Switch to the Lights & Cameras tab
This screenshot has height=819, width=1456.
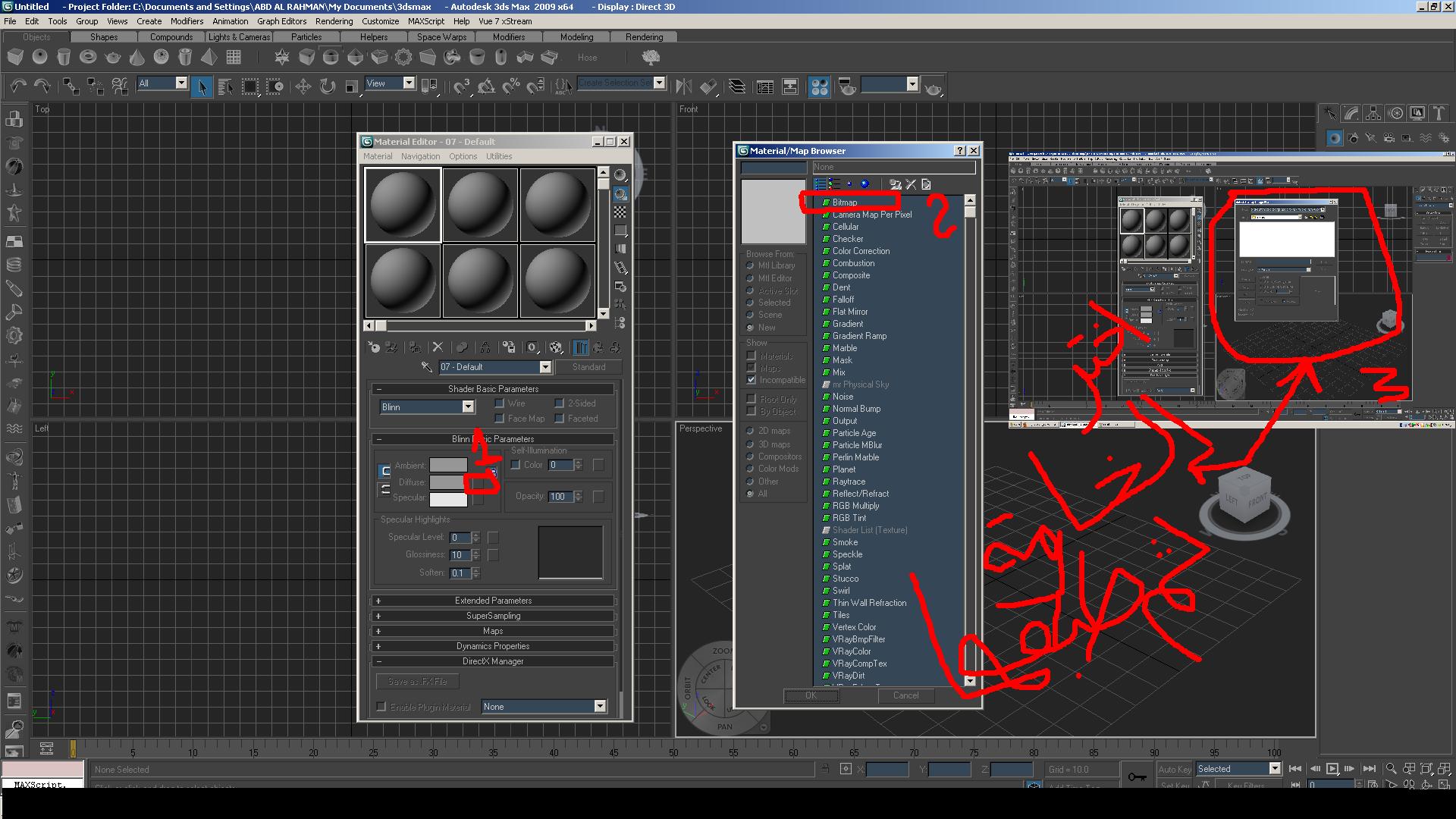click(239, 37)
